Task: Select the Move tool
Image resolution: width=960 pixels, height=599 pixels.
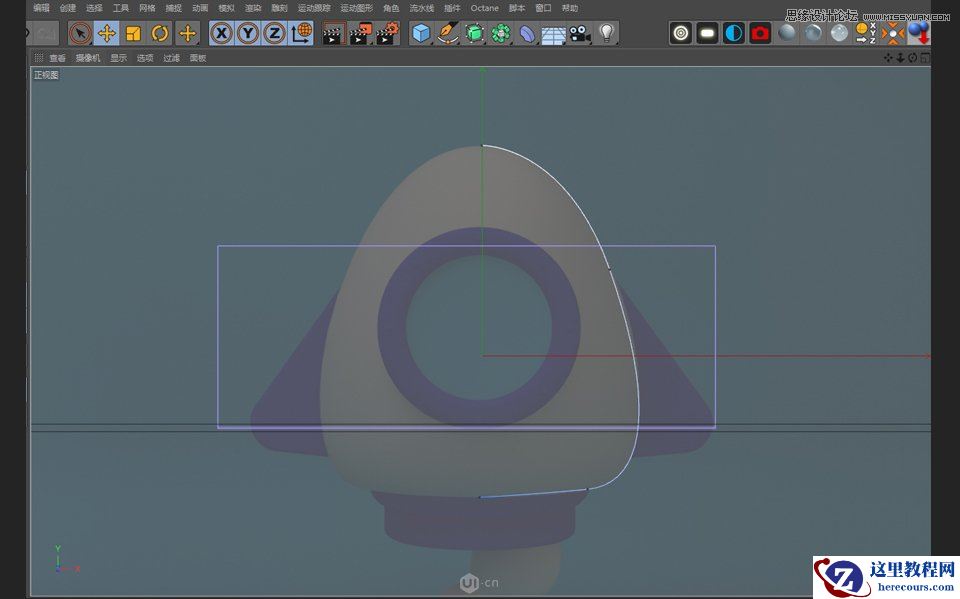Action: (107, 34)
